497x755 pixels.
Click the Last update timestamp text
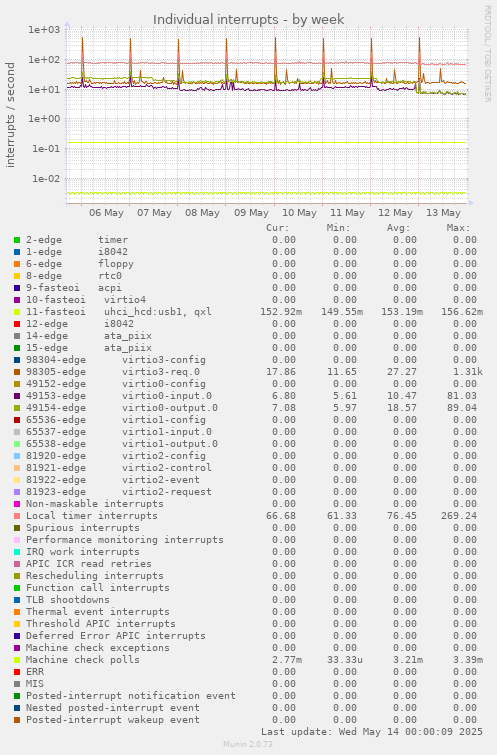pyautogui.click(x=372, y=732)
